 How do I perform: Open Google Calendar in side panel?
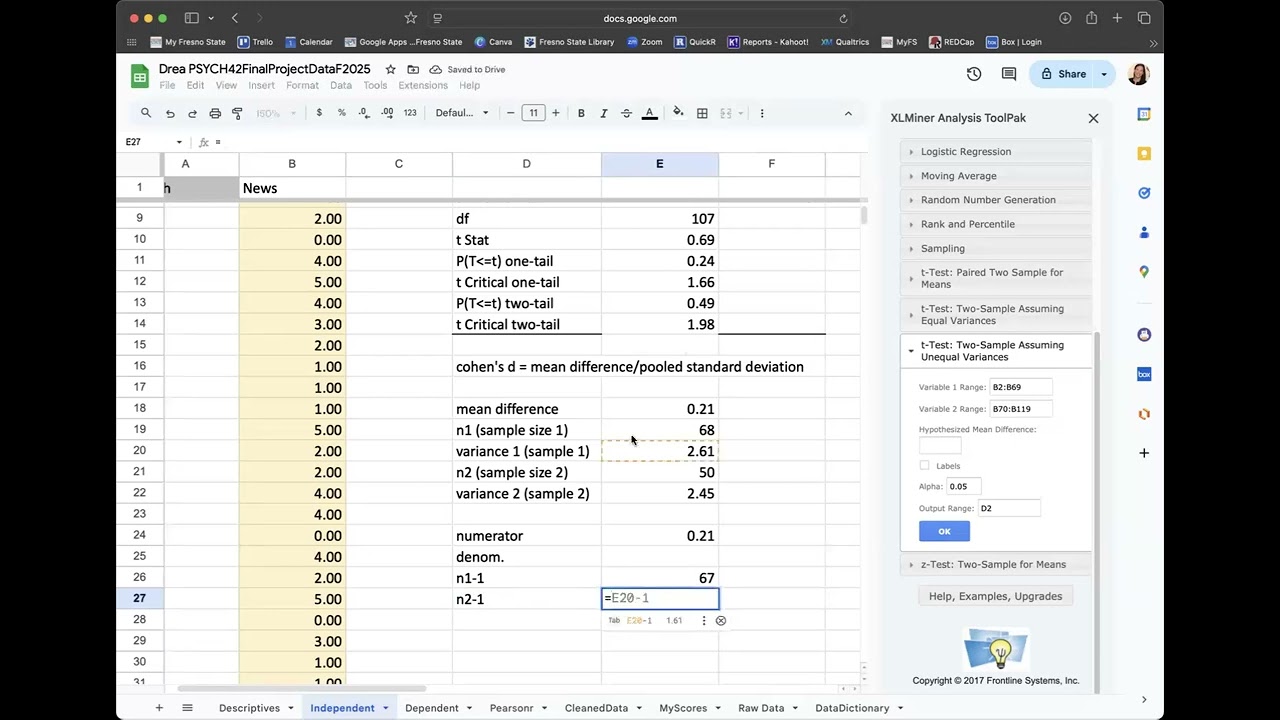coord(1144,114)
